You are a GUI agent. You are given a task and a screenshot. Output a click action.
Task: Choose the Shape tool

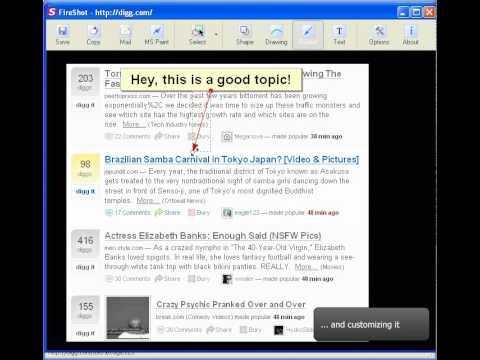click(245, 35)
